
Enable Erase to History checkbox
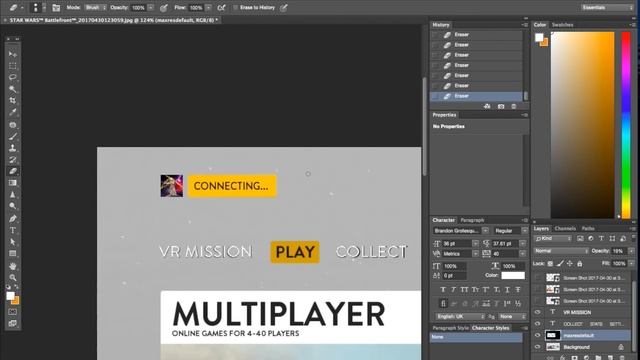236,8
